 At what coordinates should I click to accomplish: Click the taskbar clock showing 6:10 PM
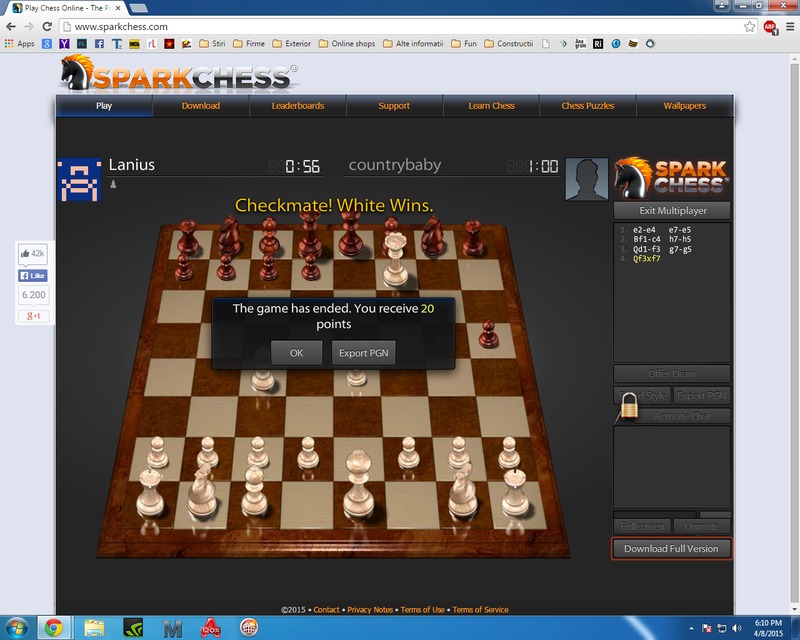pyautogui.click(x=768, y=628)
